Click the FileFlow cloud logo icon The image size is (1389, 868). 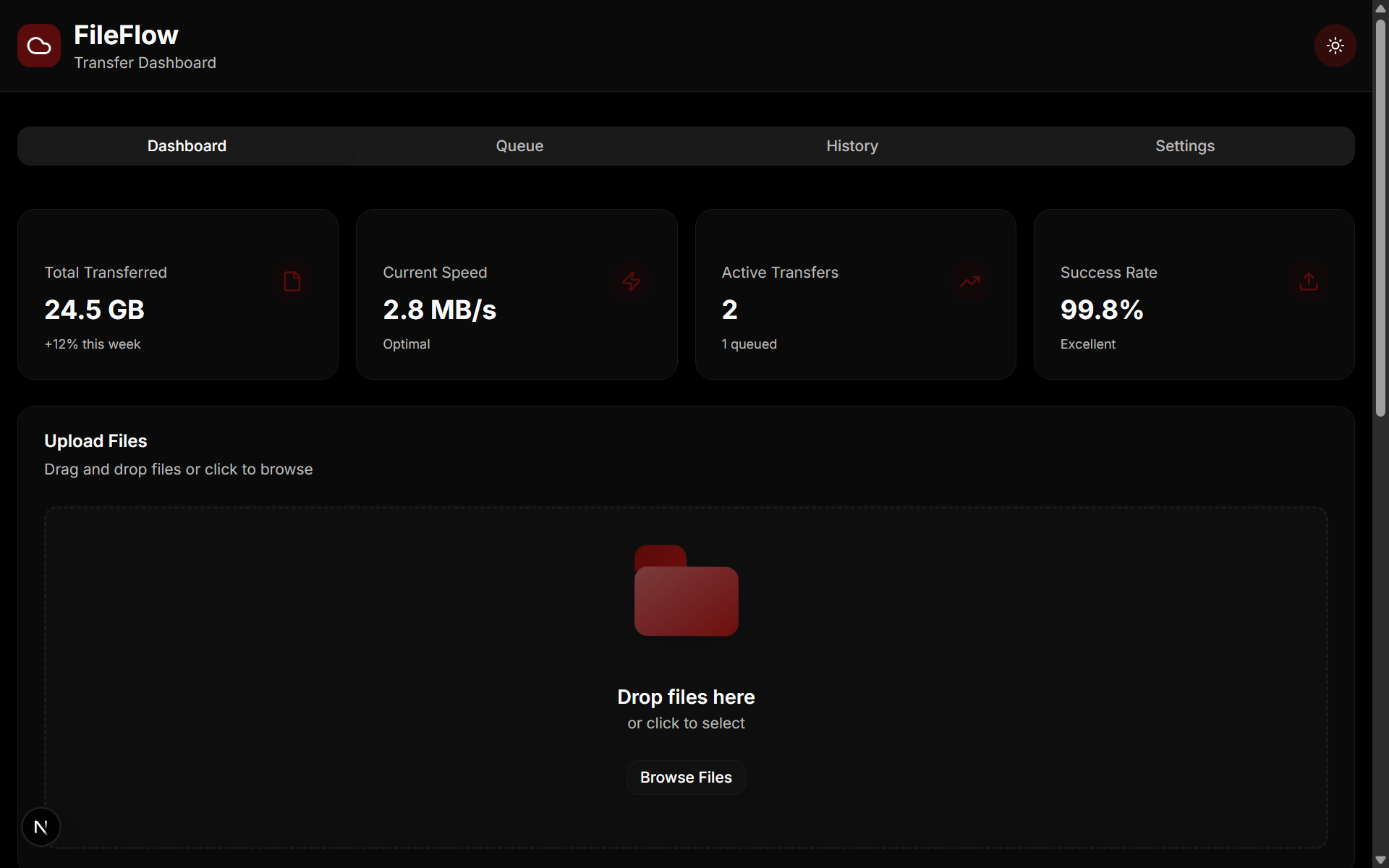[x=39, y=46]
